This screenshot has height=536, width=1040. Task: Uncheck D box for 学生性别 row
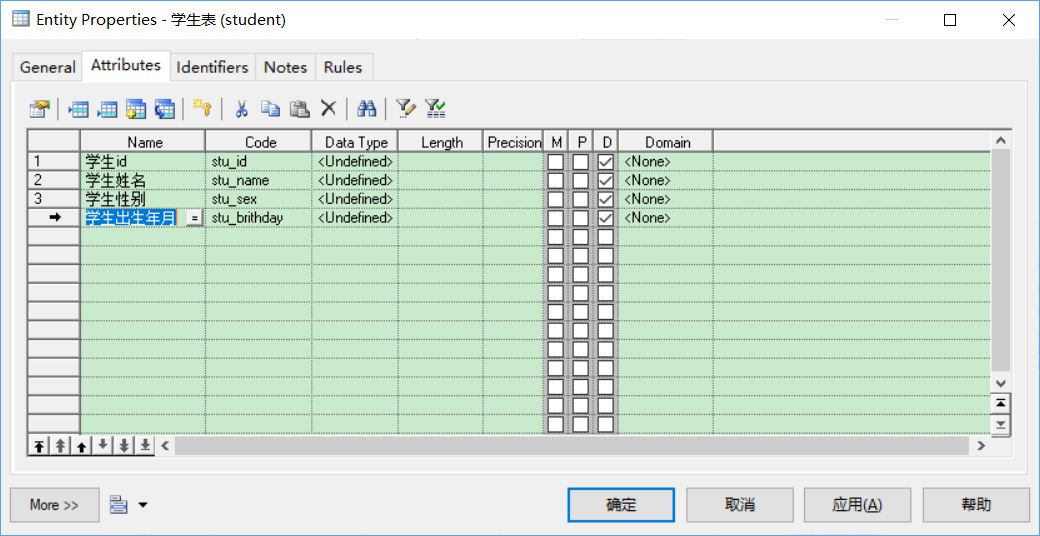(x=606, y=199)
